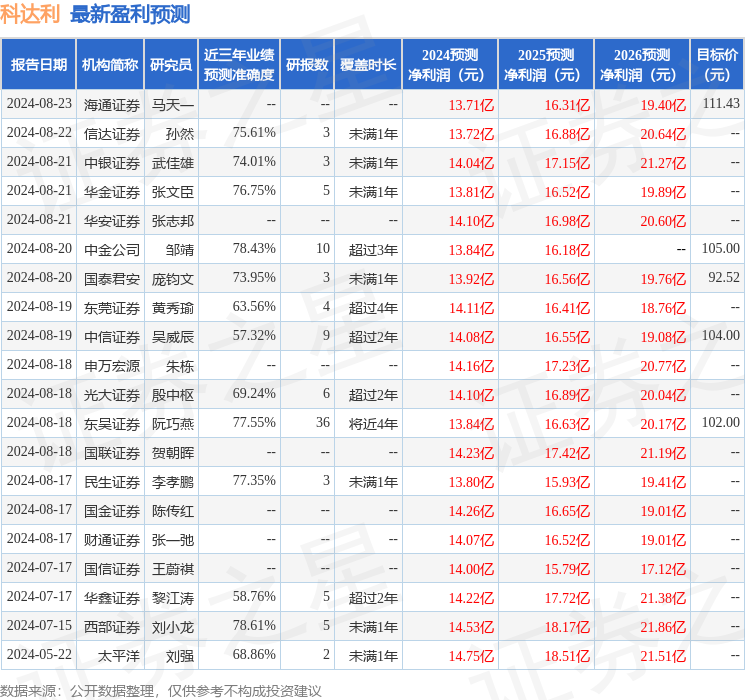Click accuracy value 63.56%

pos(254,307)
